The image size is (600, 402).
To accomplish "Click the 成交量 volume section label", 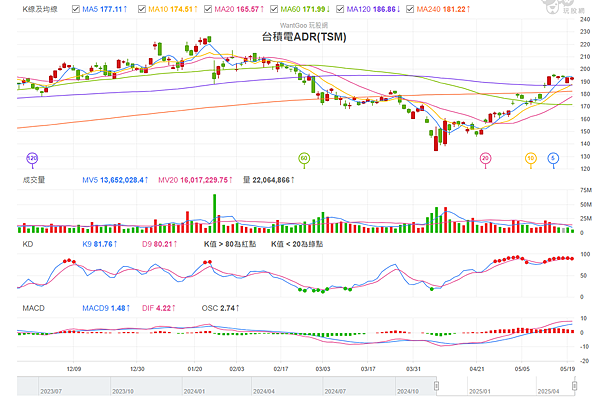I will [34, 180].
